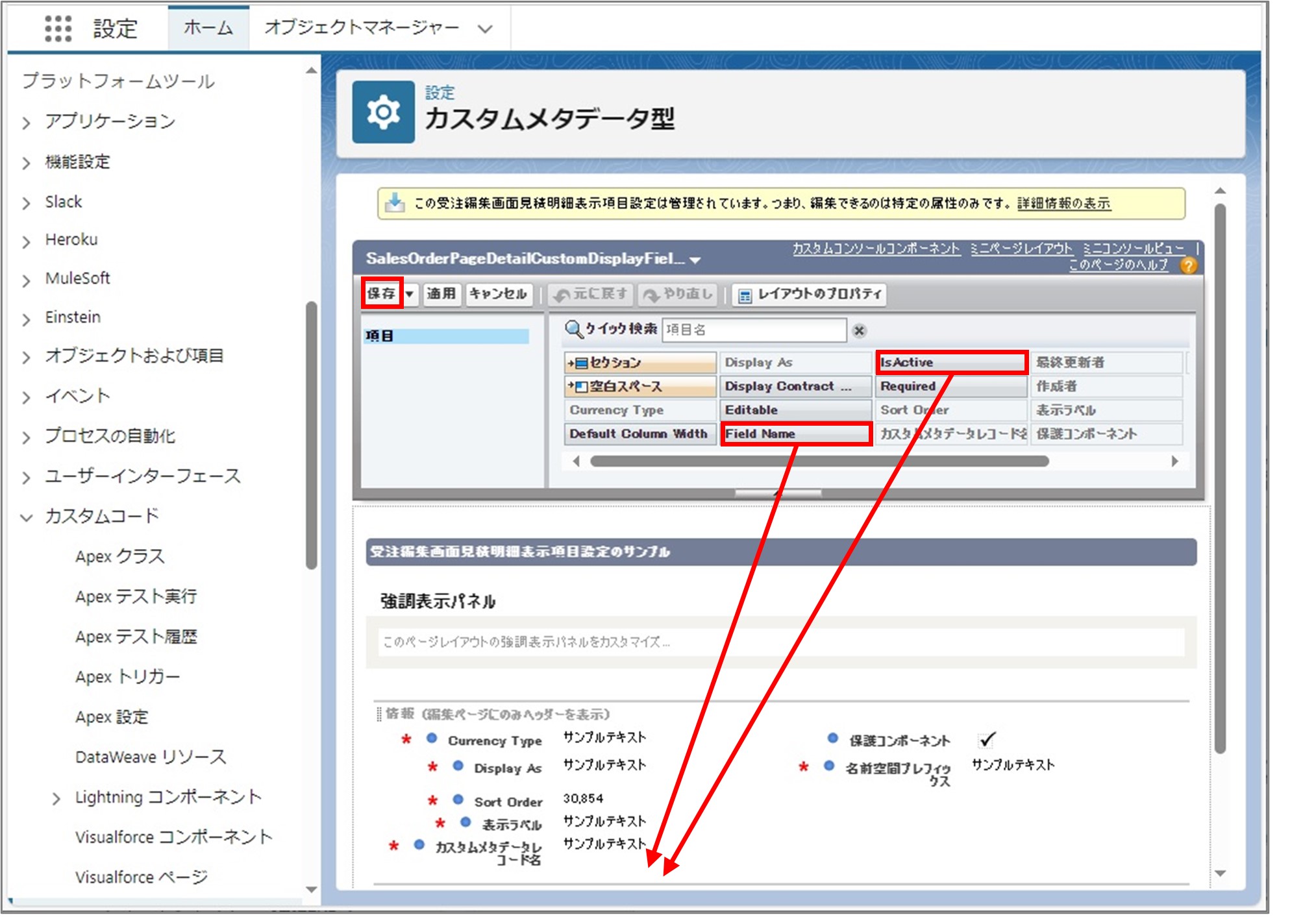Select the Required palette field
The height and width of the screenshot is (917, 1316).
(952, 386)
